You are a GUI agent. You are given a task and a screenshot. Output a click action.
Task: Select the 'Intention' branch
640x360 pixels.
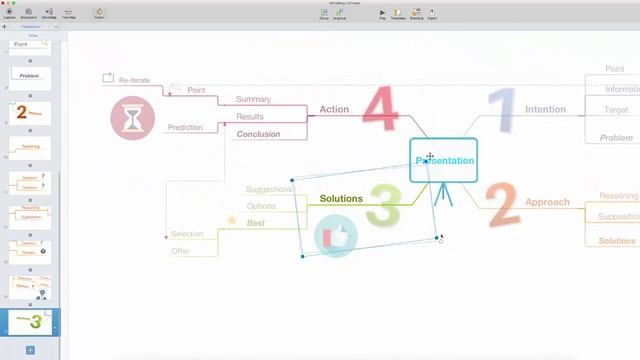[x=545, y=109]
